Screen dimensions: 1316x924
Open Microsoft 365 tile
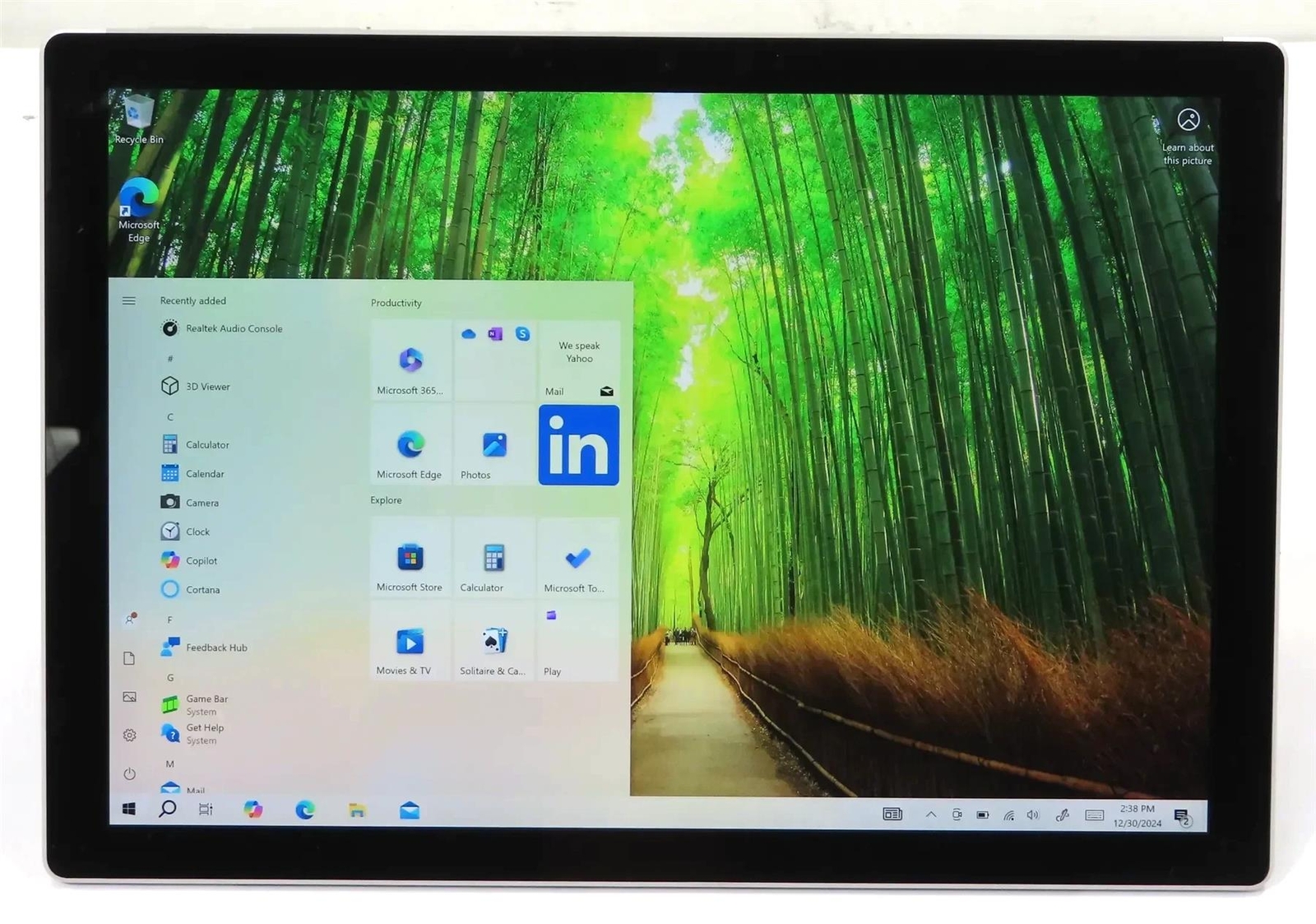410,360
